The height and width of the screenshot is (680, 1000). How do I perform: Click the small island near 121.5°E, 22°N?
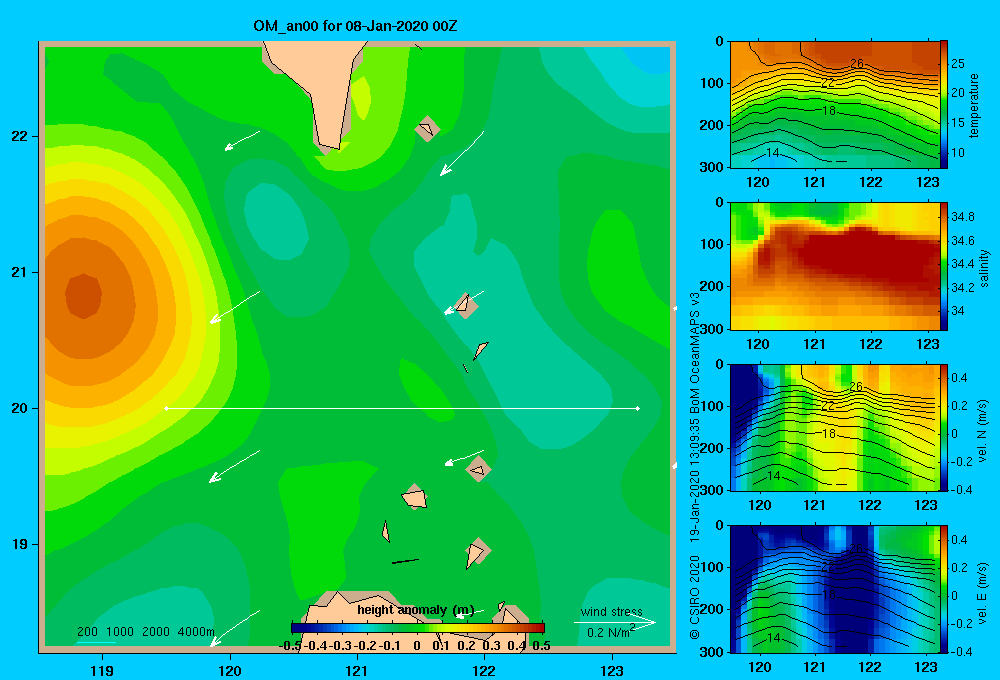pyautogui.click(x=427, y=129)
